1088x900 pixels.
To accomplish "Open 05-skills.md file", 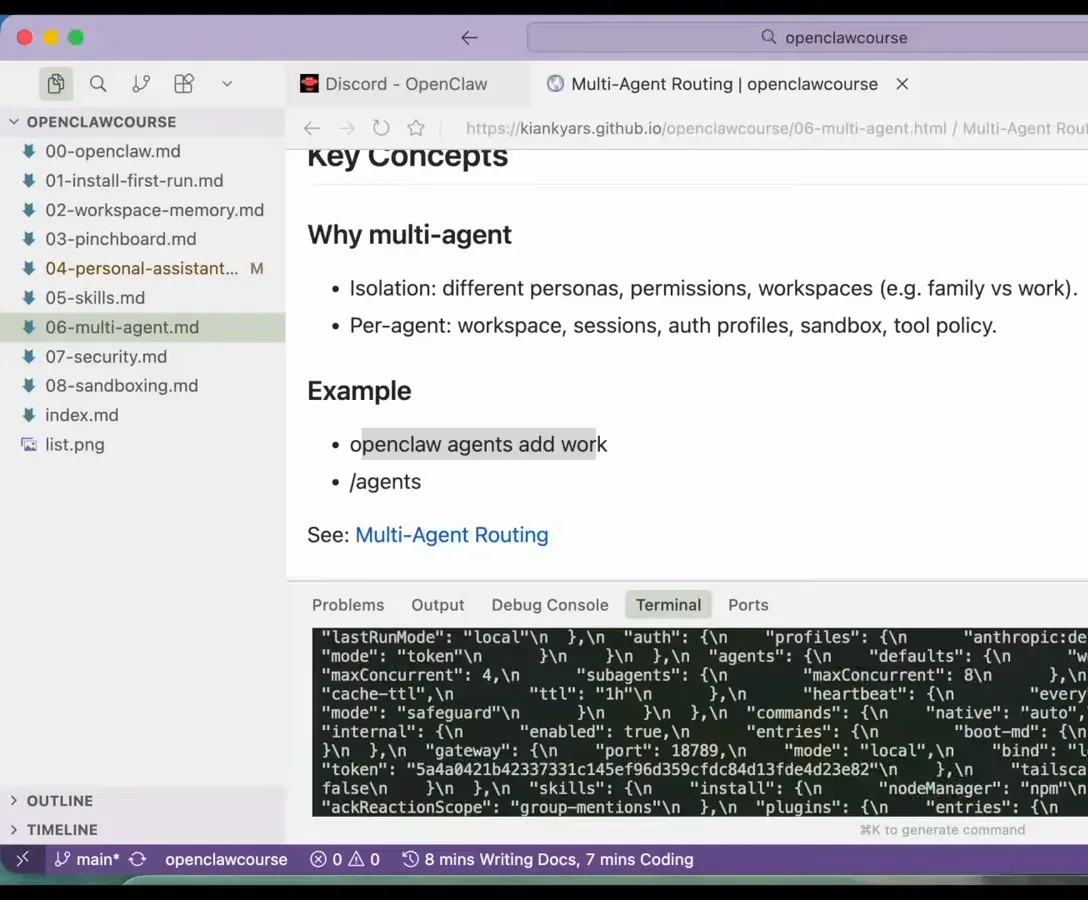I will coord(143,298).
